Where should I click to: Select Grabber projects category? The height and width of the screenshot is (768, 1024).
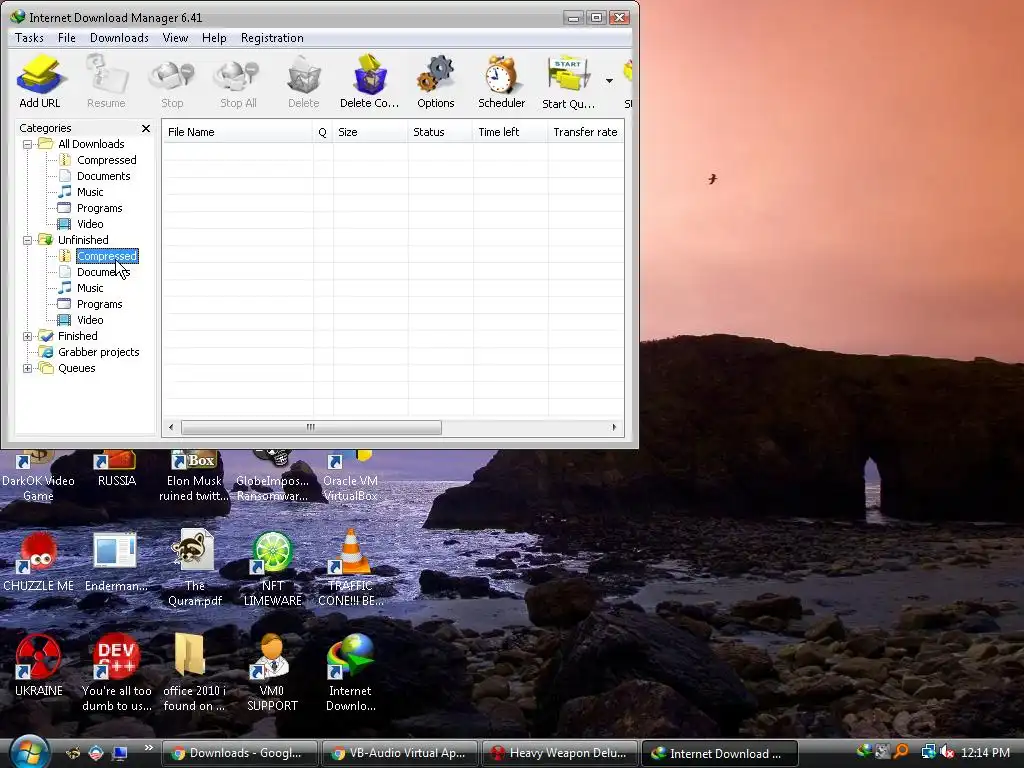pos(99,352)
